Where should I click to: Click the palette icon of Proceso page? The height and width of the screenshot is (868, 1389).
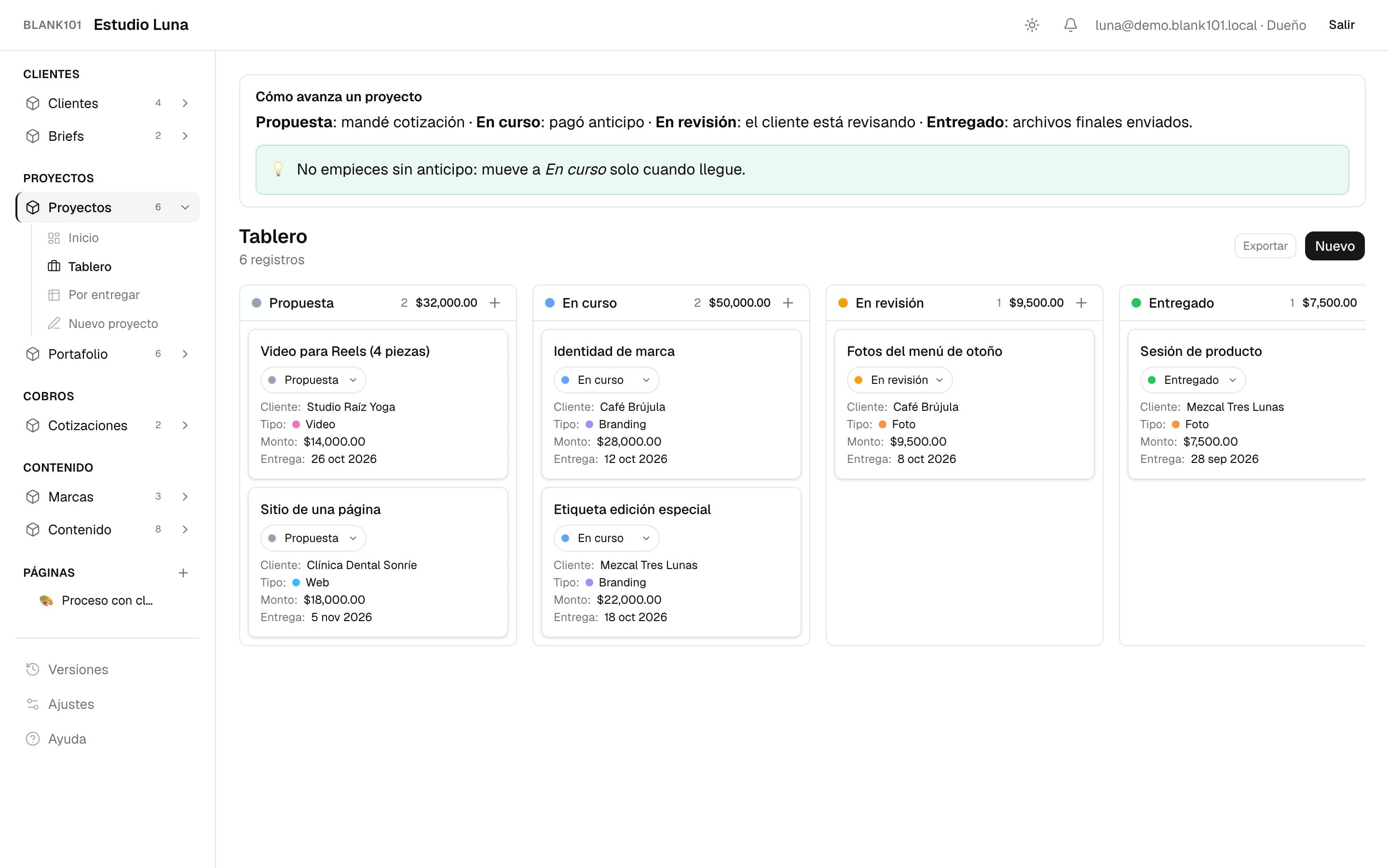tap(46, 600)
